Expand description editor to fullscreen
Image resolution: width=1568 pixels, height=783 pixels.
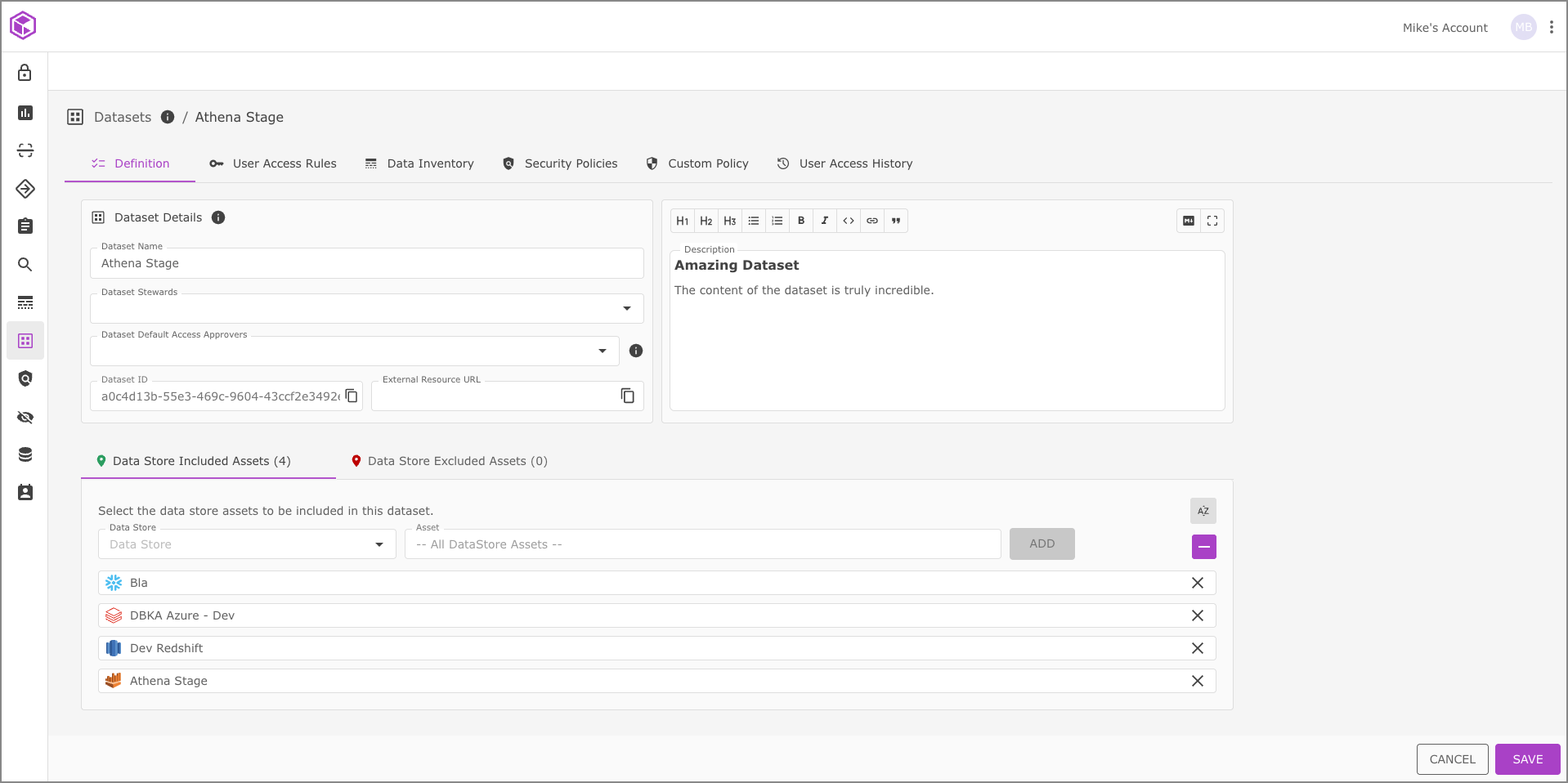1212,221
